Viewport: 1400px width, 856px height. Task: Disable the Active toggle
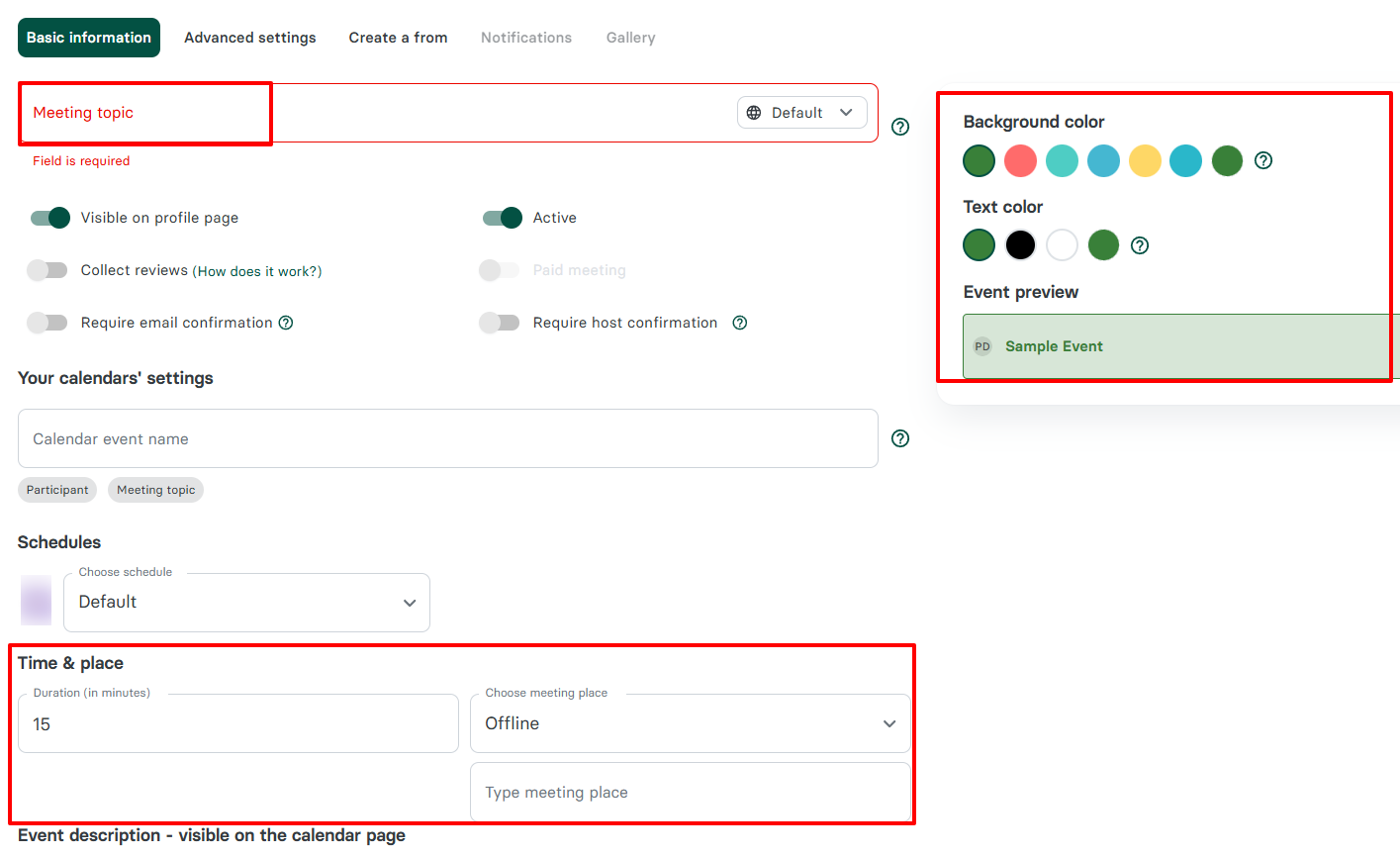coord(502,218)
